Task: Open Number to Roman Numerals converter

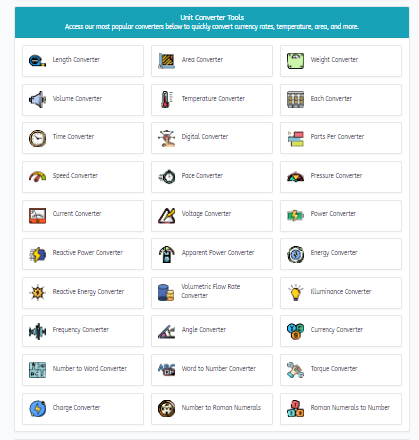Action: tap(212, 409)
